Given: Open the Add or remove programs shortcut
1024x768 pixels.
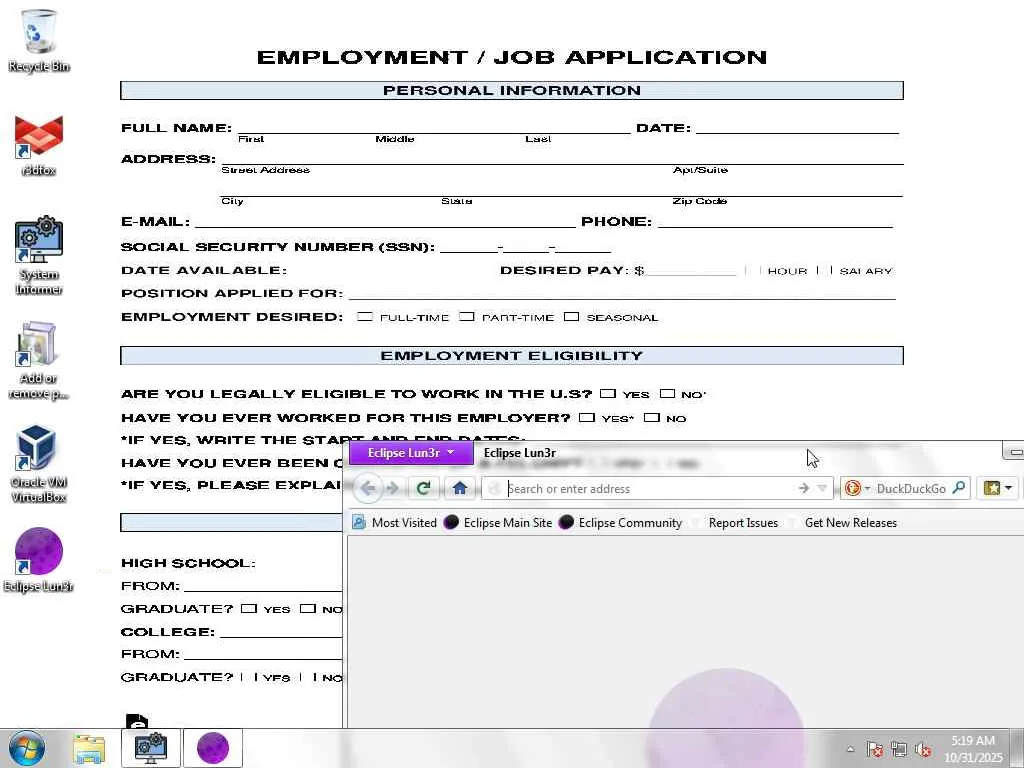Looking at the screenshot, I should point(39,360).
